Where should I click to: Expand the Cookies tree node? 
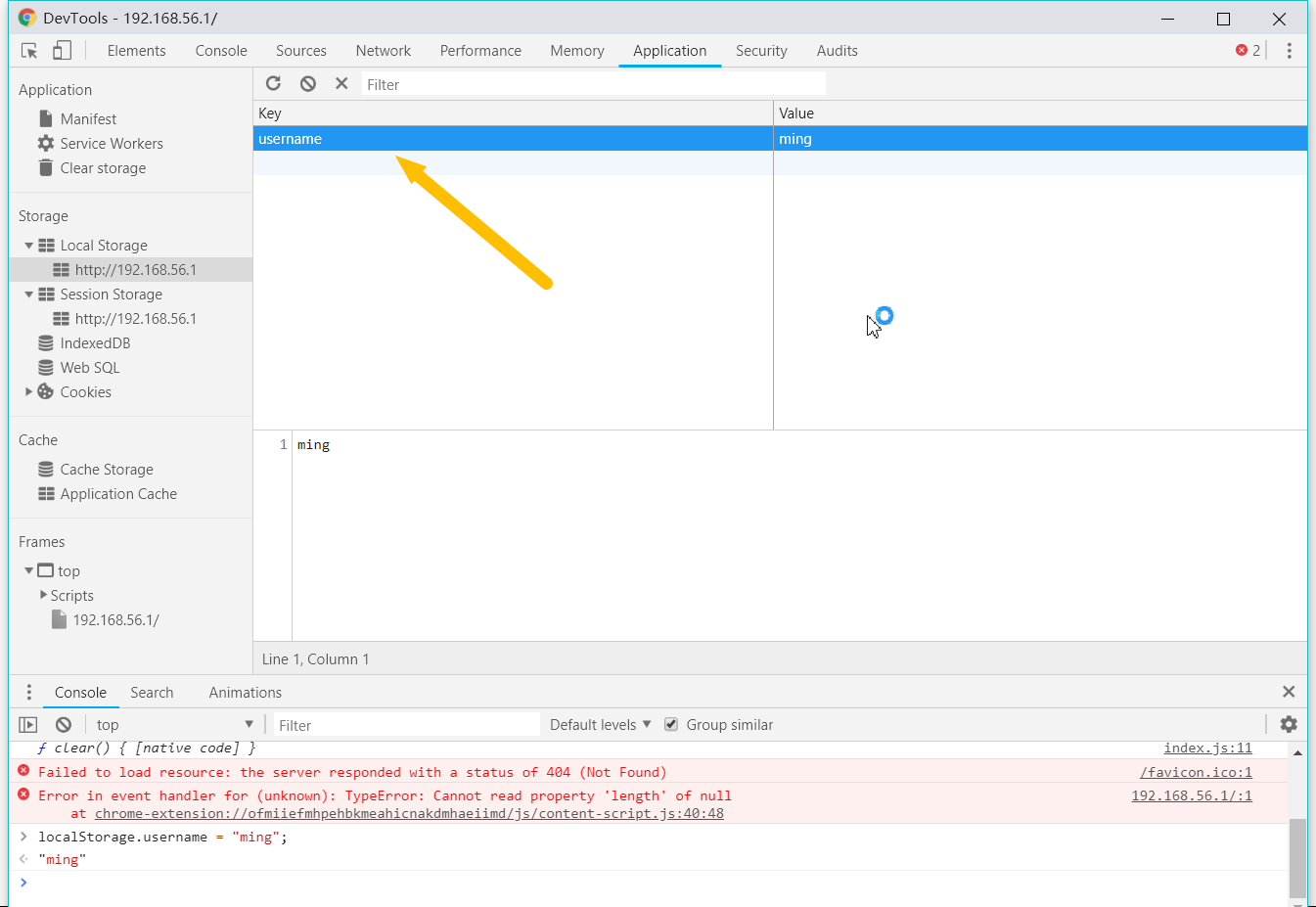point(28,391)
